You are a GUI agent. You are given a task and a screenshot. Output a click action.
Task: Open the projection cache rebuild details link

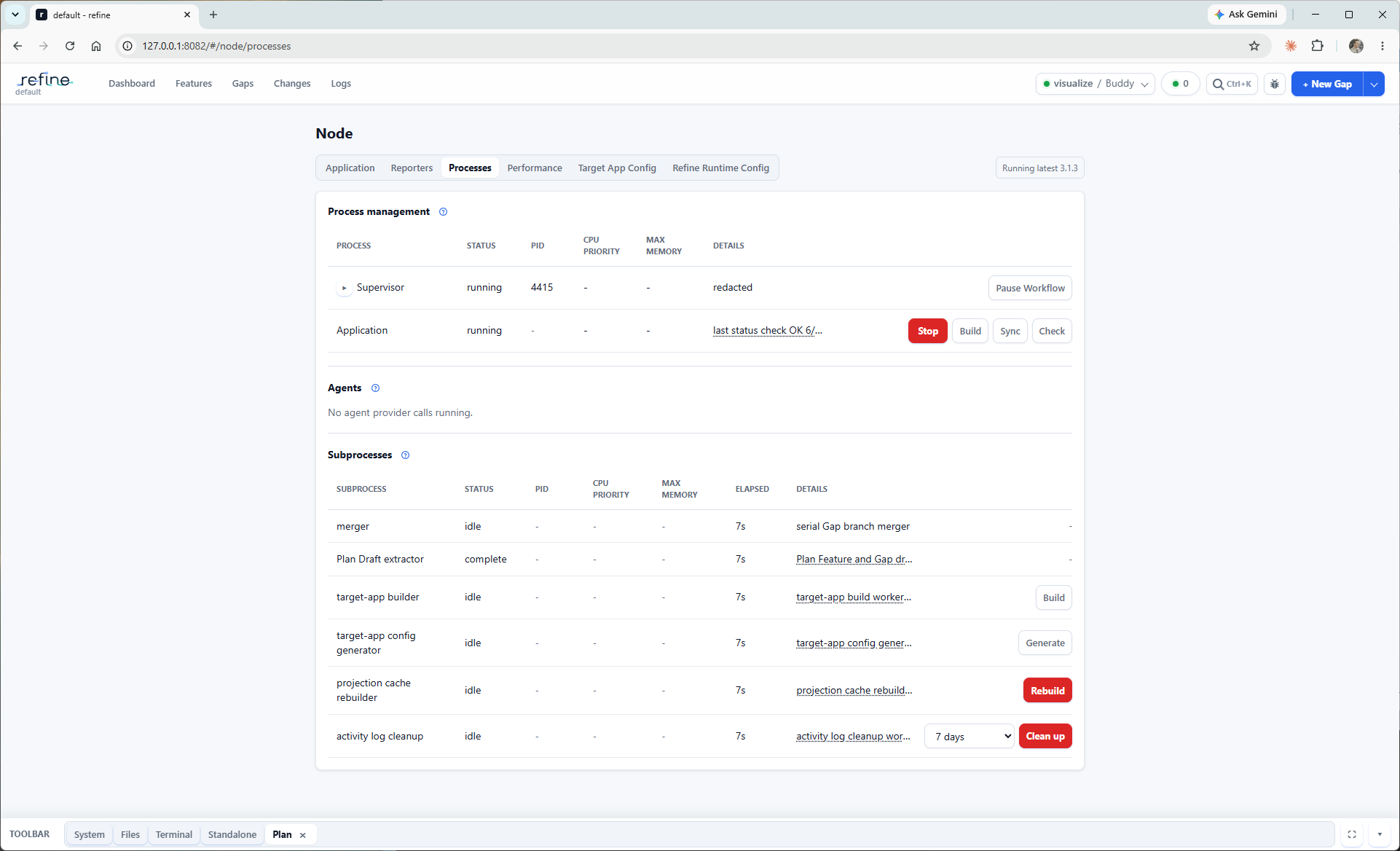pyautogui.click(x=854, y=690)
